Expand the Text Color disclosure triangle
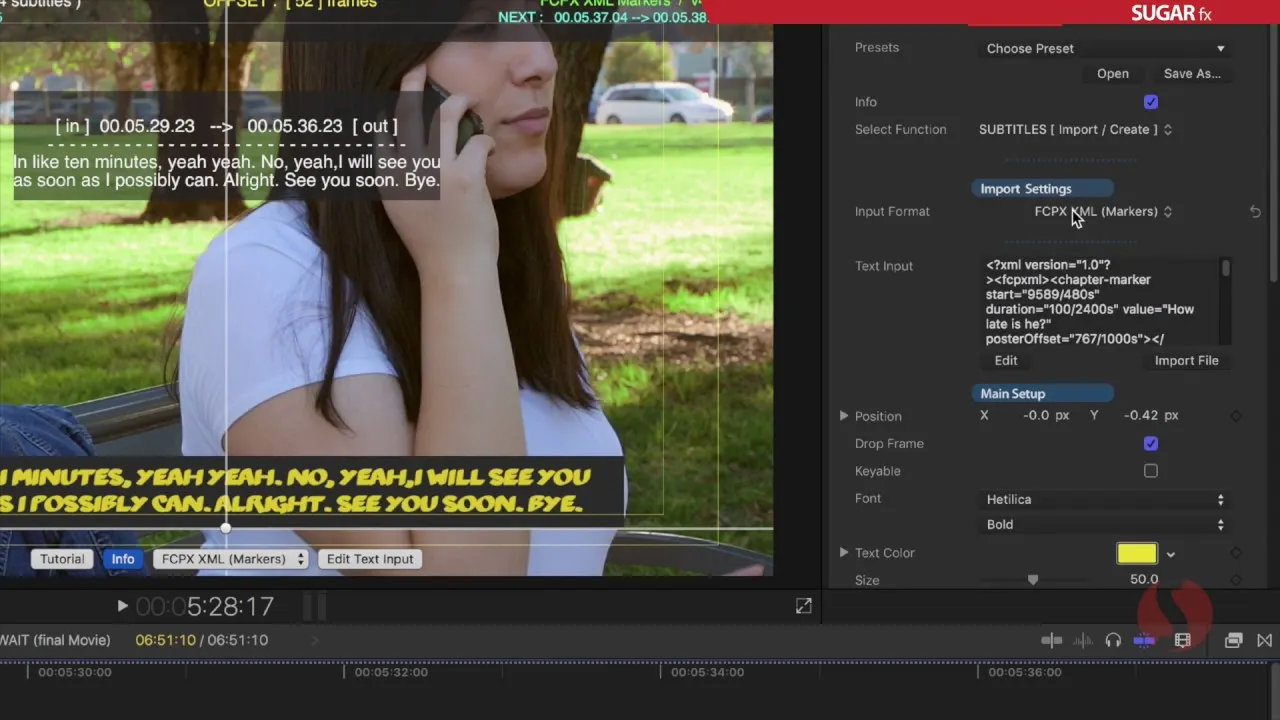Image resolution: width=1280 pixels, height=720 pixels. (x=844, y=553)
